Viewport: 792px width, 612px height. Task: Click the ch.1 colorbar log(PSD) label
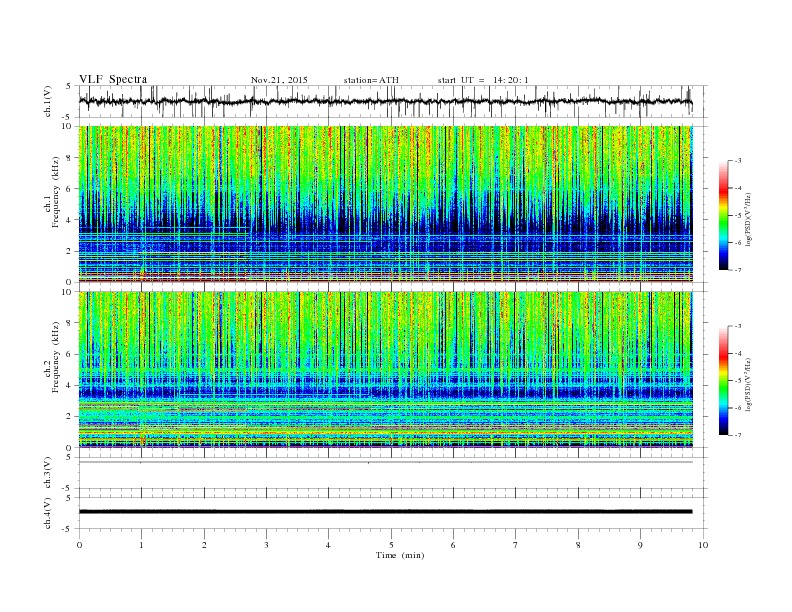pos(748,219)
